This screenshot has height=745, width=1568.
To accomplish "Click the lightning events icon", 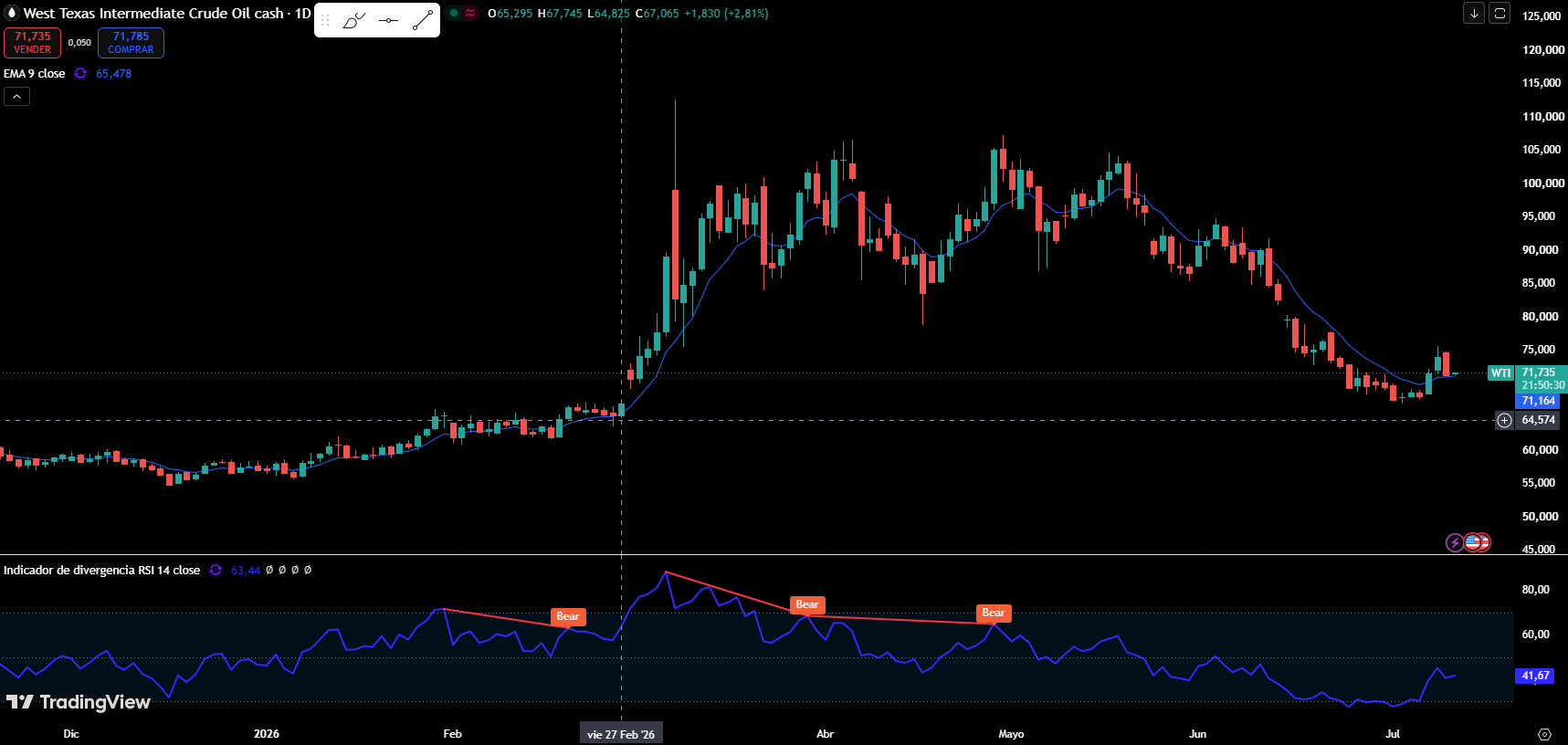I will tap(1455, 543).
